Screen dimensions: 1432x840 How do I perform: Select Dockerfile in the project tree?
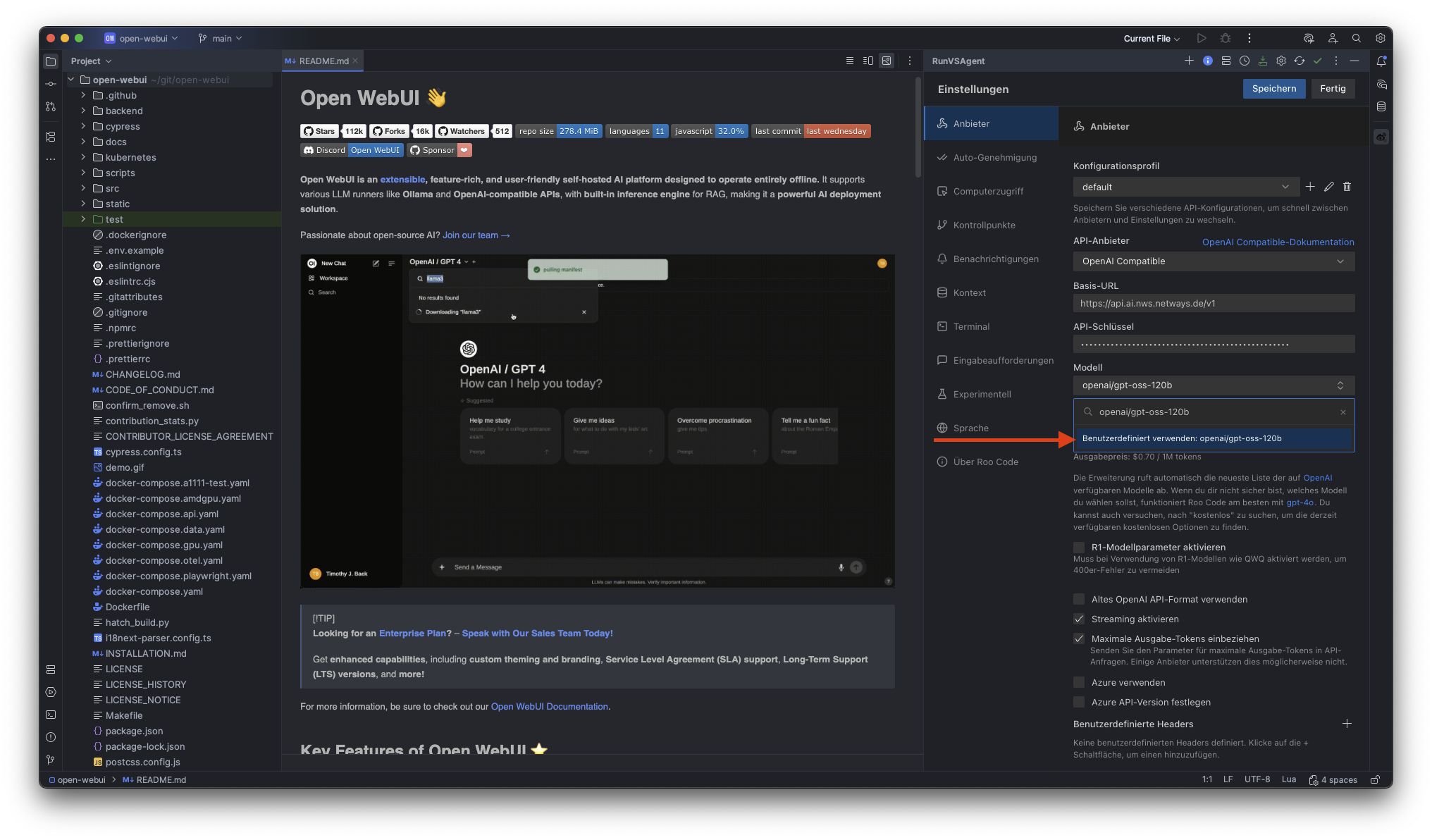[127, 607]
